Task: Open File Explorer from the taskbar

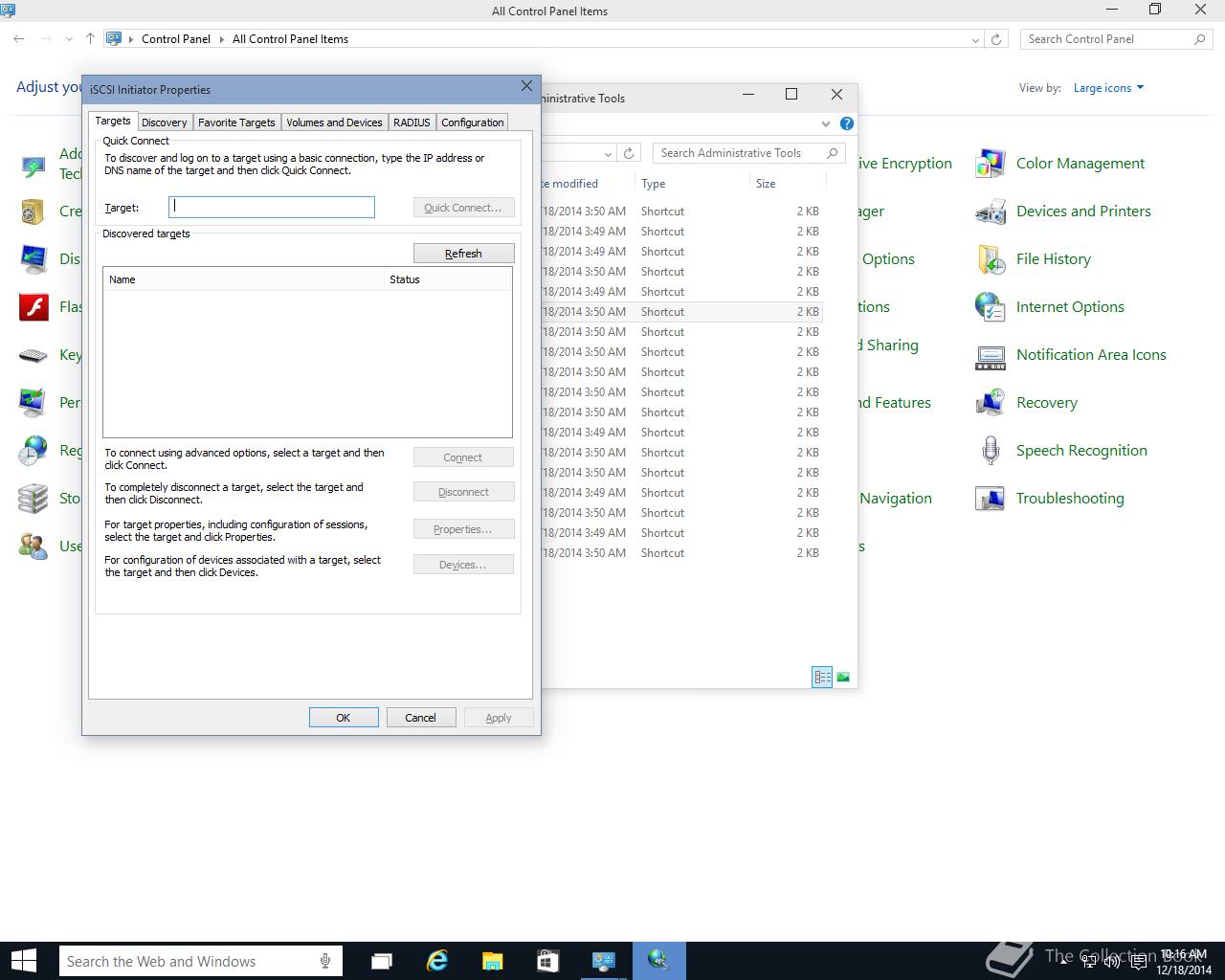Action: (492, 961)
